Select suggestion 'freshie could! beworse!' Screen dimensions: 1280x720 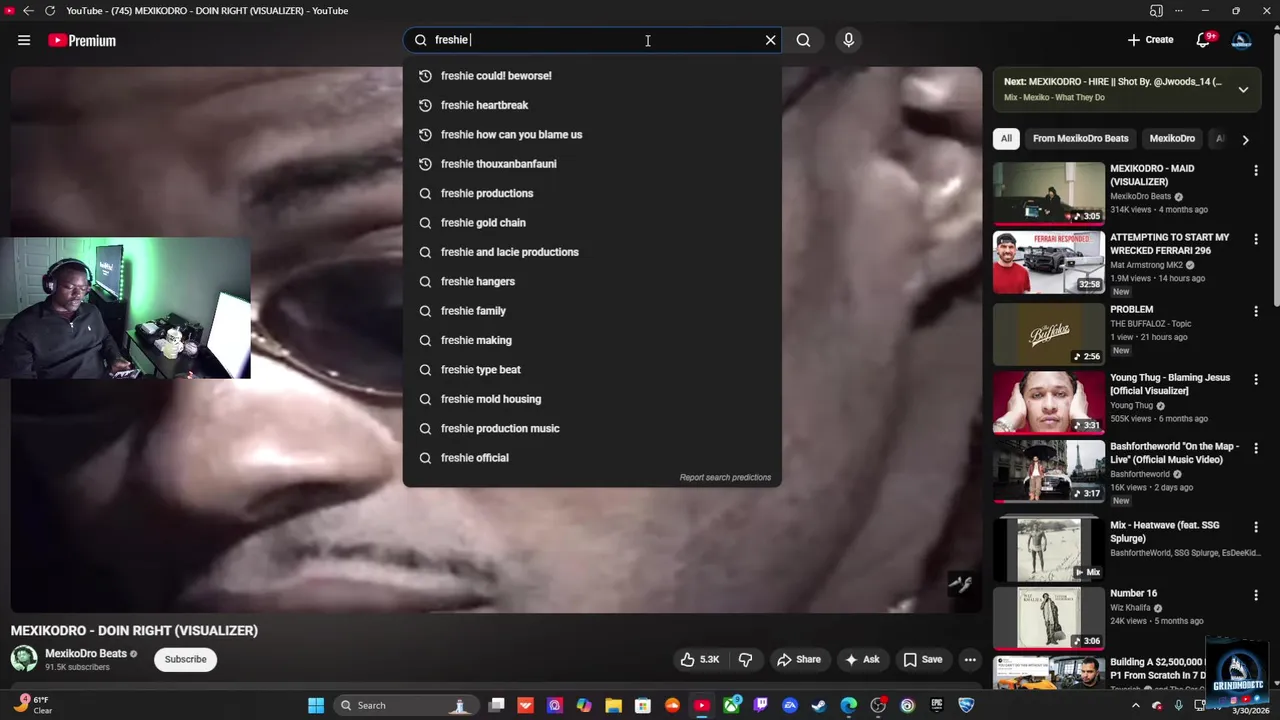tap(592, 76)
